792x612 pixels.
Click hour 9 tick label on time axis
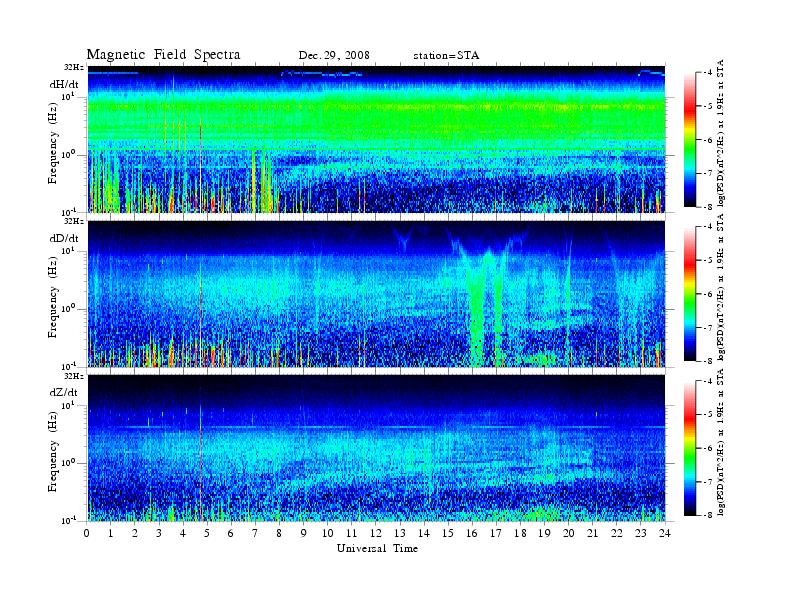(x=303, y=534)
